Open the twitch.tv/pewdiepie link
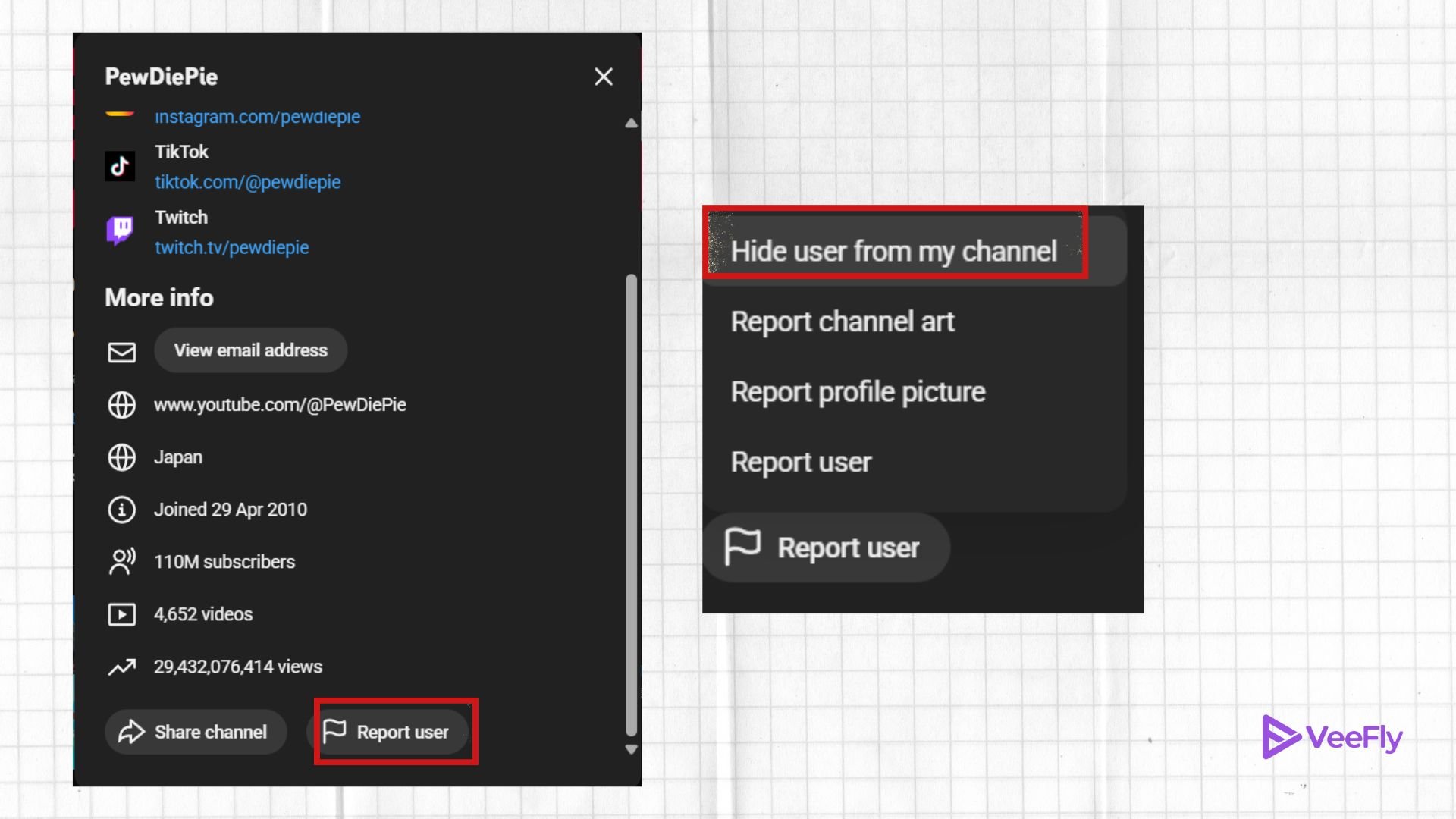Image resolution: width=1456 pixels, height=819 pixels. tap(231, 247)
